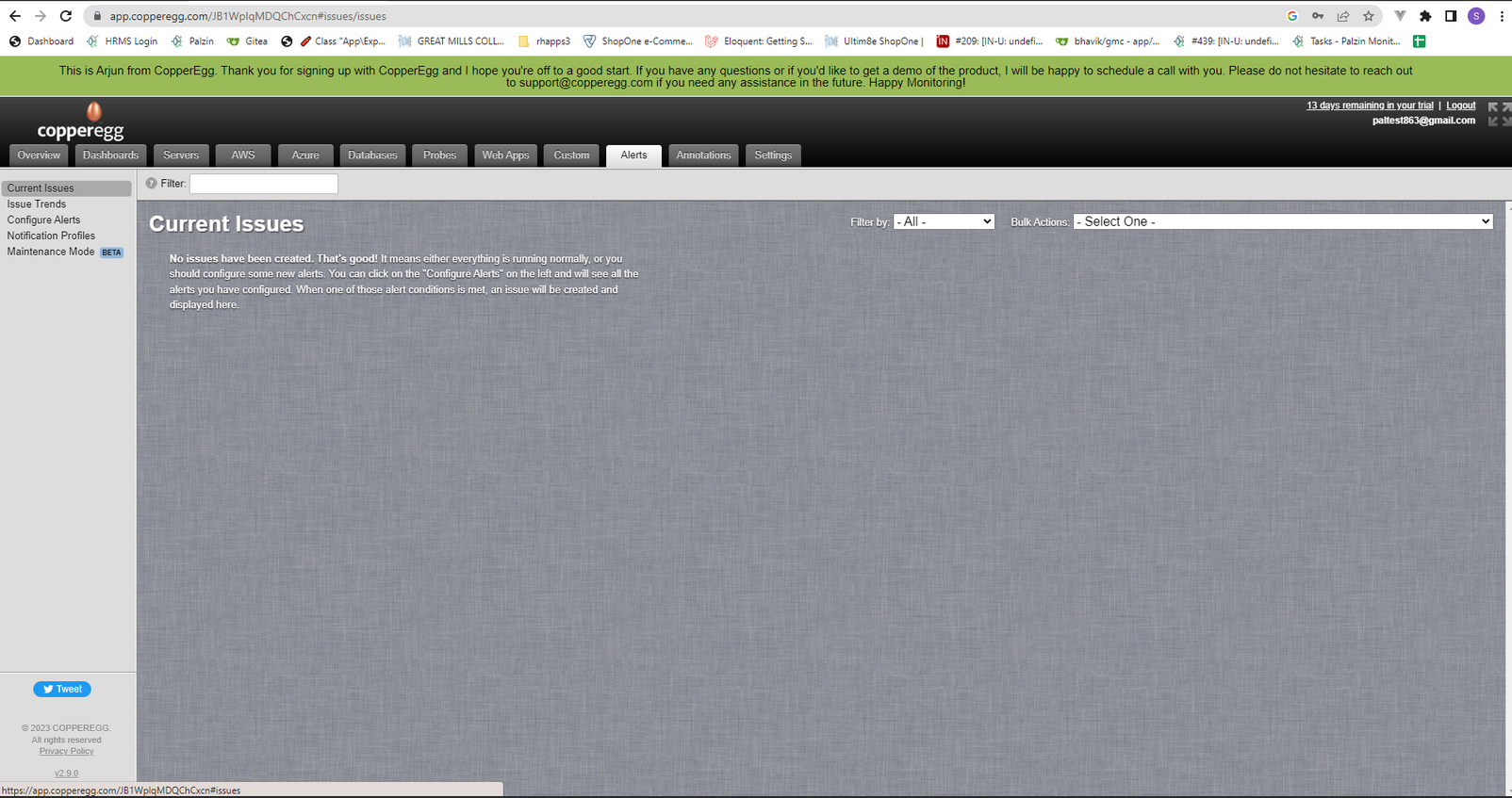Click 13 days remaining in your trial link
This screenshot has height=798, width=1512.
point(1370,106)
